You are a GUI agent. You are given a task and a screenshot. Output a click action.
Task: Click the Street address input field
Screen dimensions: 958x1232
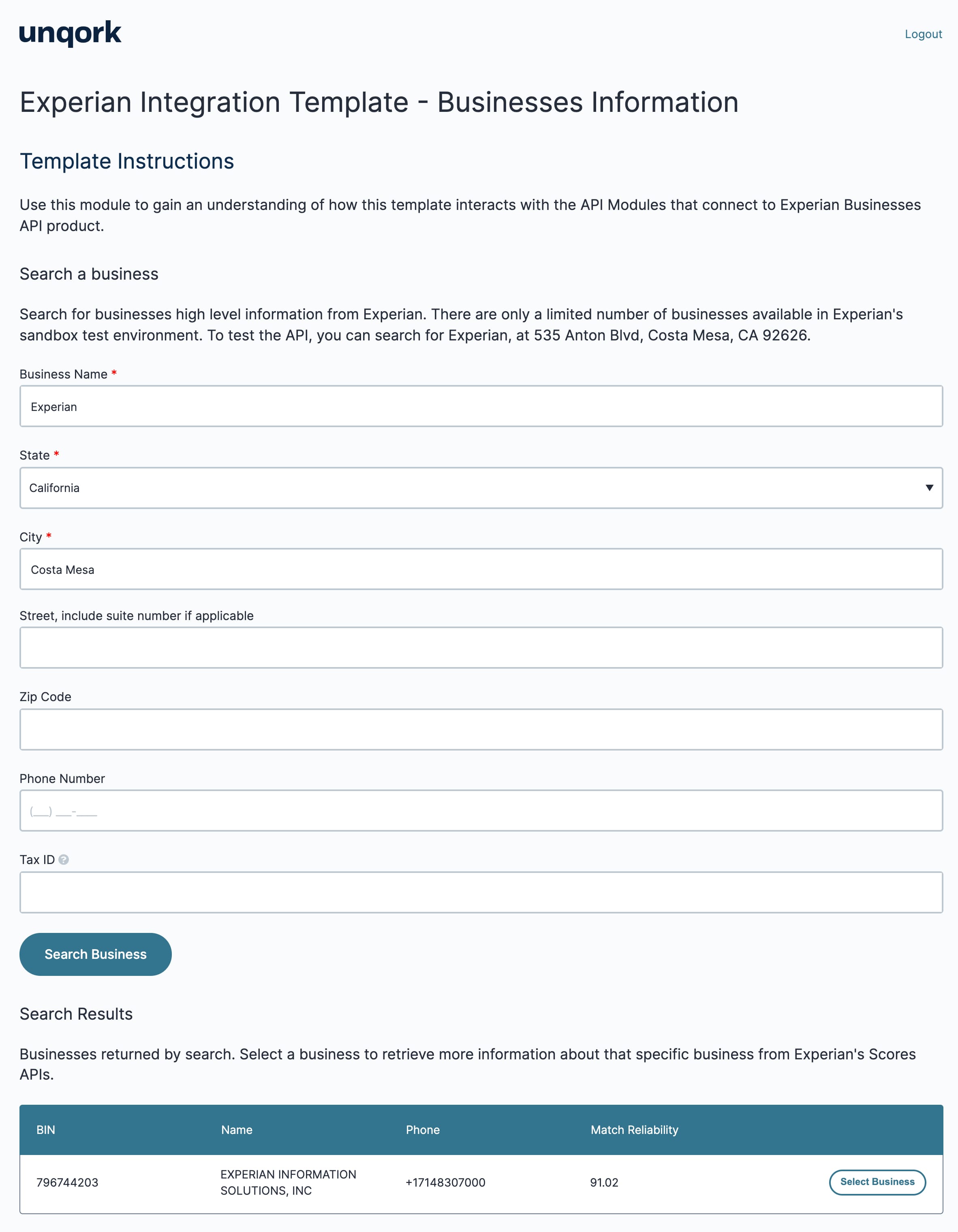point(481,648)
